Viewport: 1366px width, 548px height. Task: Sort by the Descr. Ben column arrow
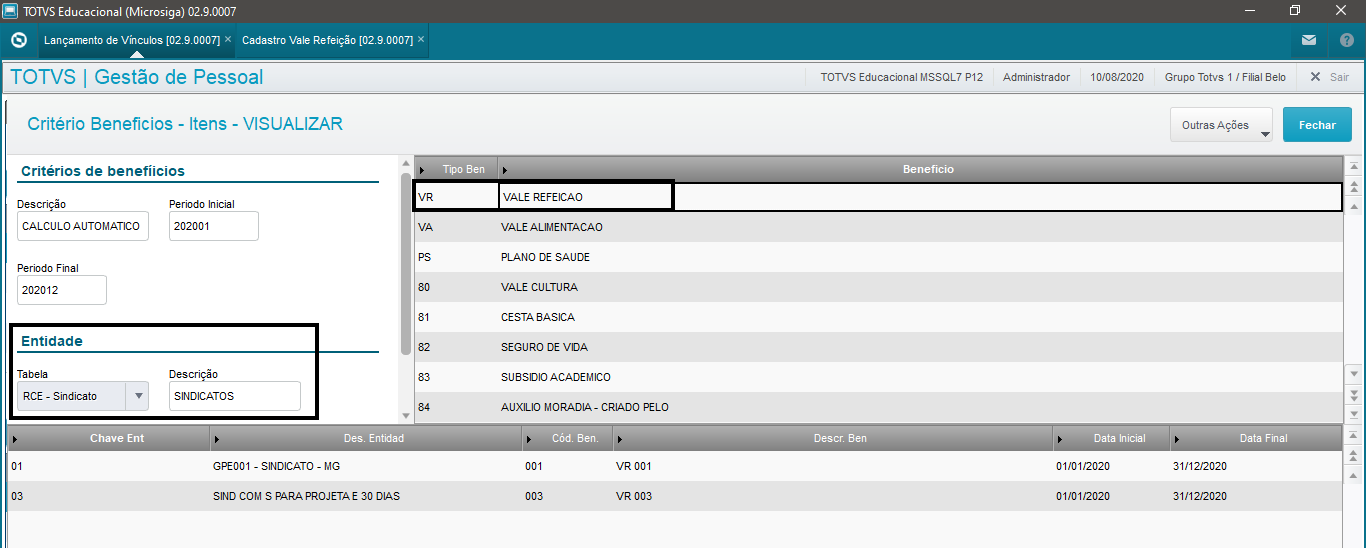[x=619, y=439]
